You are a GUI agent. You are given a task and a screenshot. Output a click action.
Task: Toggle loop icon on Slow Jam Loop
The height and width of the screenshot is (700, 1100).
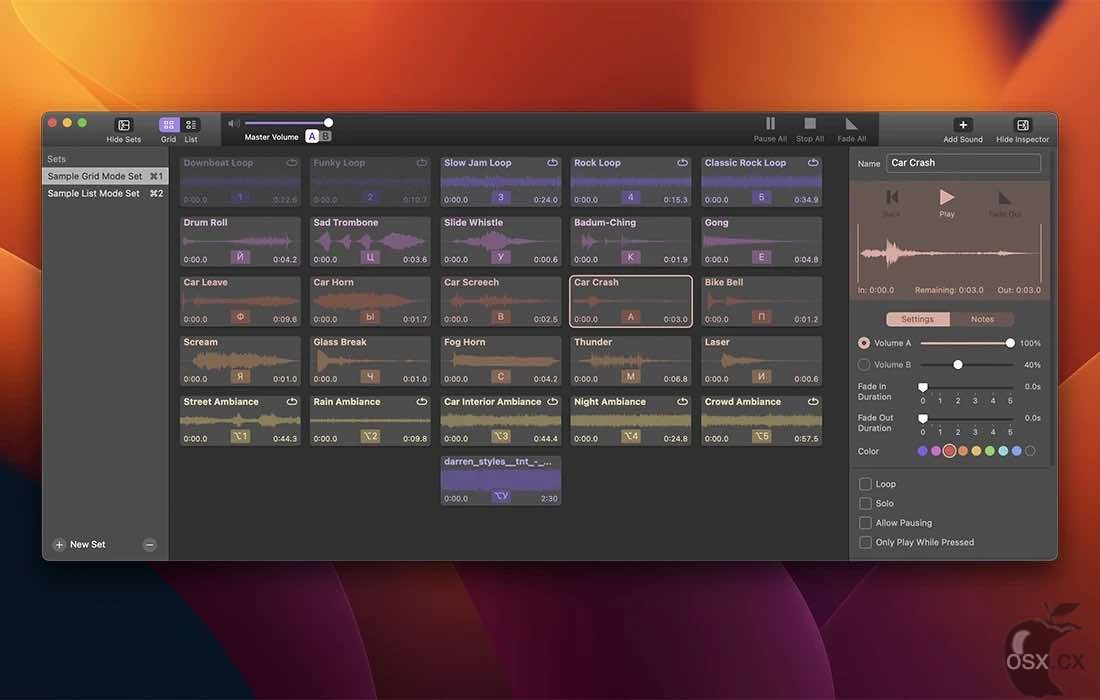click(x=552, y=163)
